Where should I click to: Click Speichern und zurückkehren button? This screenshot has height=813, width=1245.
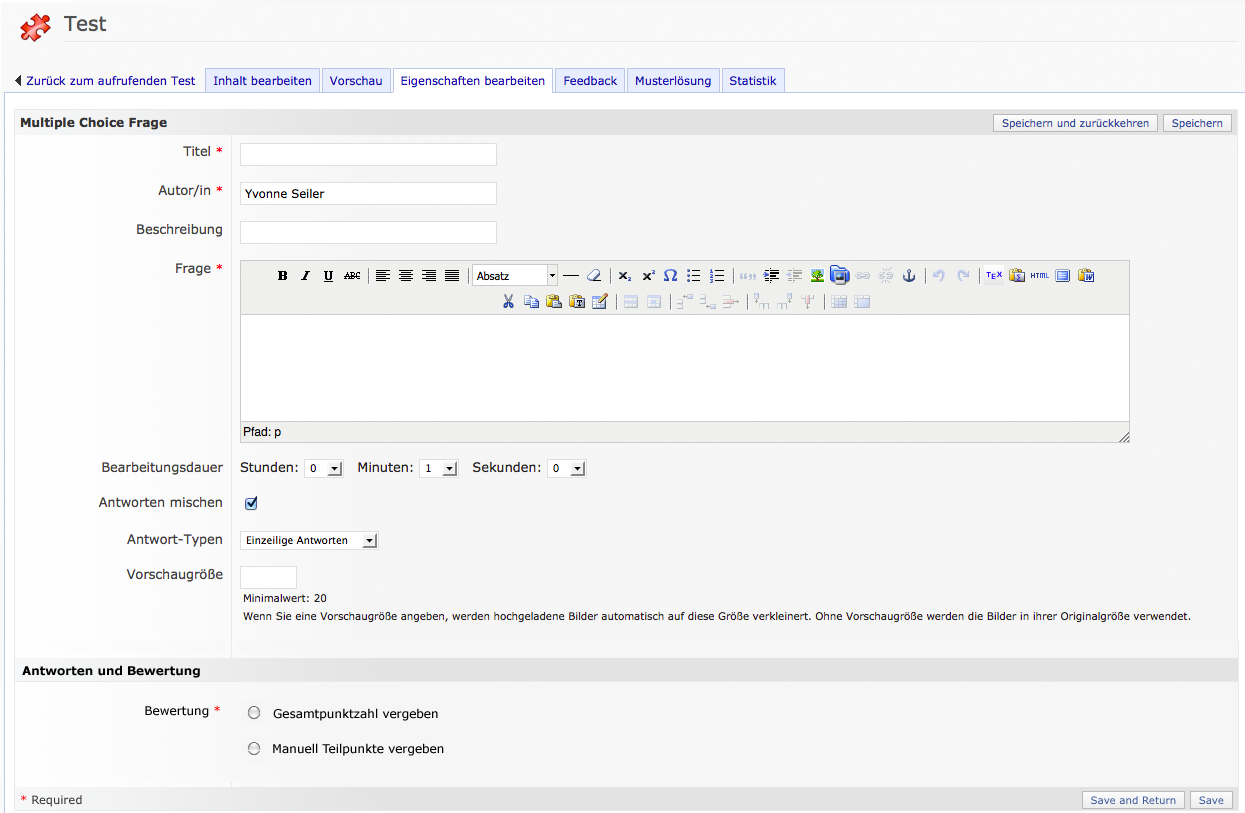click(x=1075, y=123)
